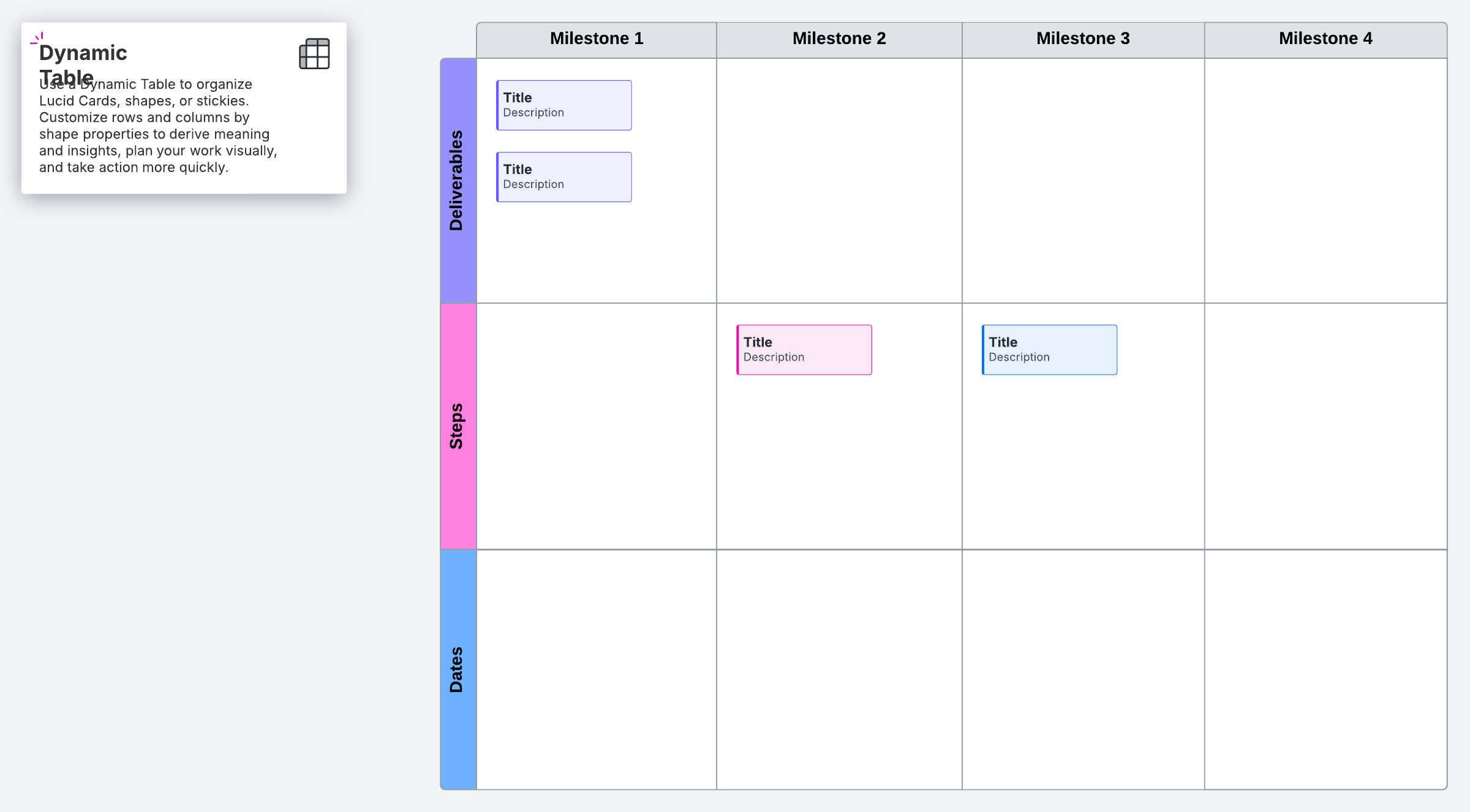Click the empty Deliverables cell under Milestone 2

(x=839, y=181)
